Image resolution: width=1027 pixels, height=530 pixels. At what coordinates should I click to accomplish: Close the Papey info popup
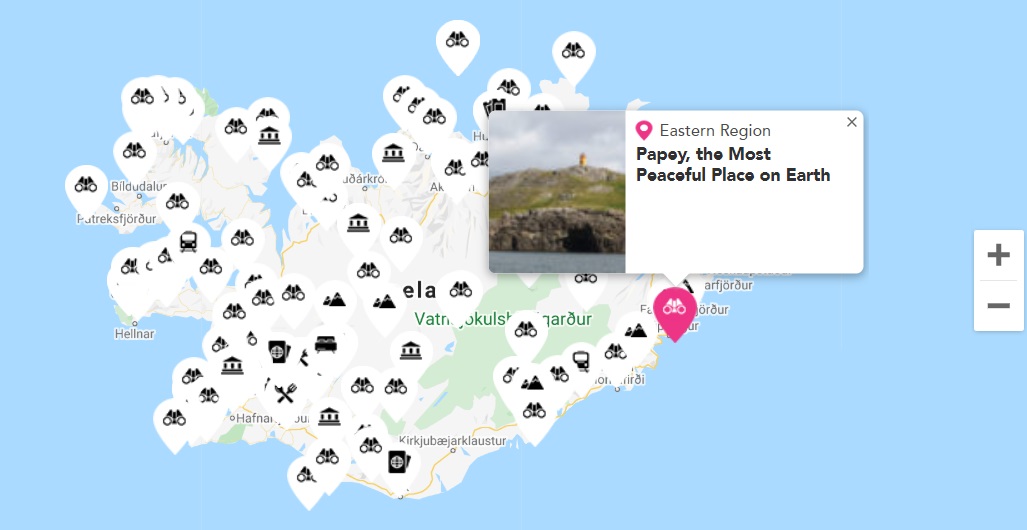(851, 122)
